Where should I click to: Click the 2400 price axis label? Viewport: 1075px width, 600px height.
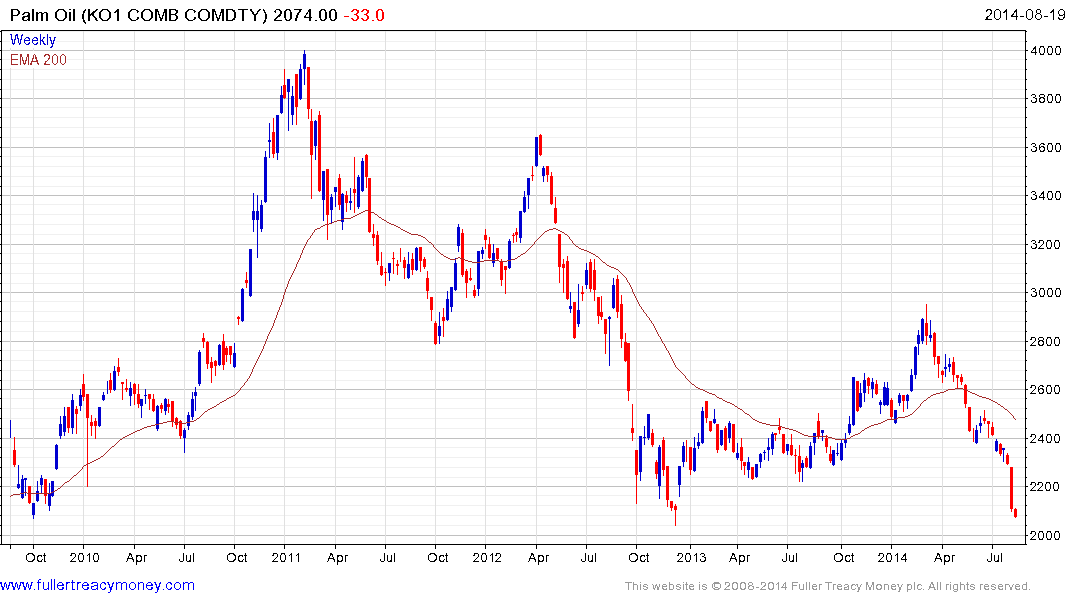pos(1046,438)
